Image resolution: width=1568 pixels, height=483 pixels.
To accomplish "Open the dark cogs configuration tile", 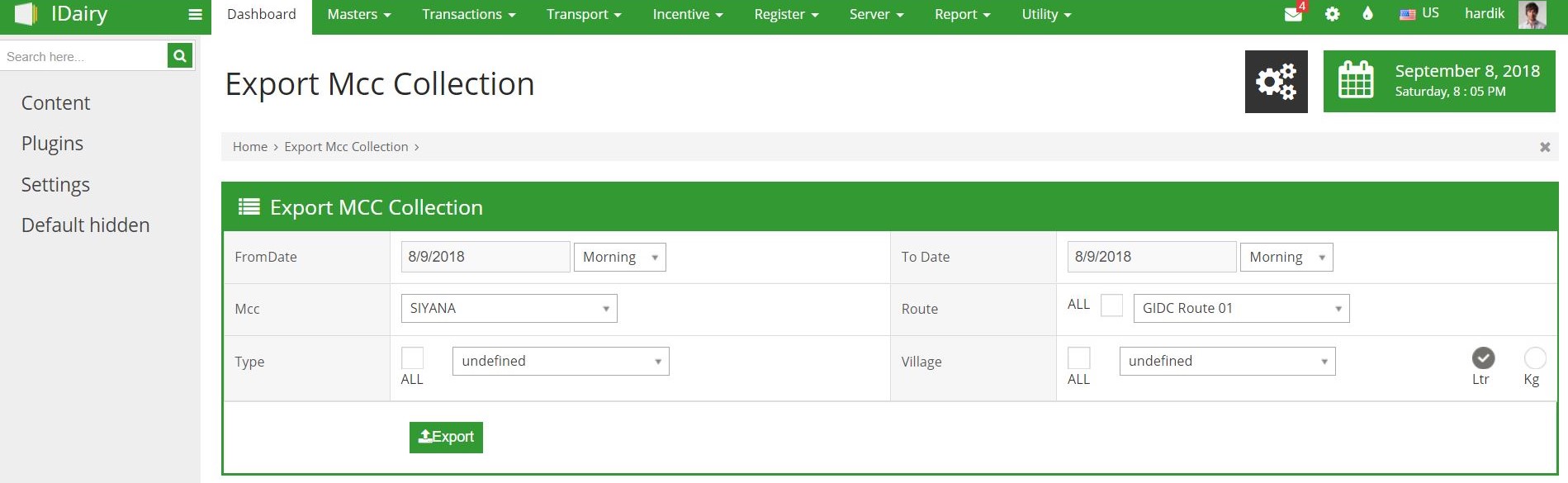I will [x=1276, y=82].
